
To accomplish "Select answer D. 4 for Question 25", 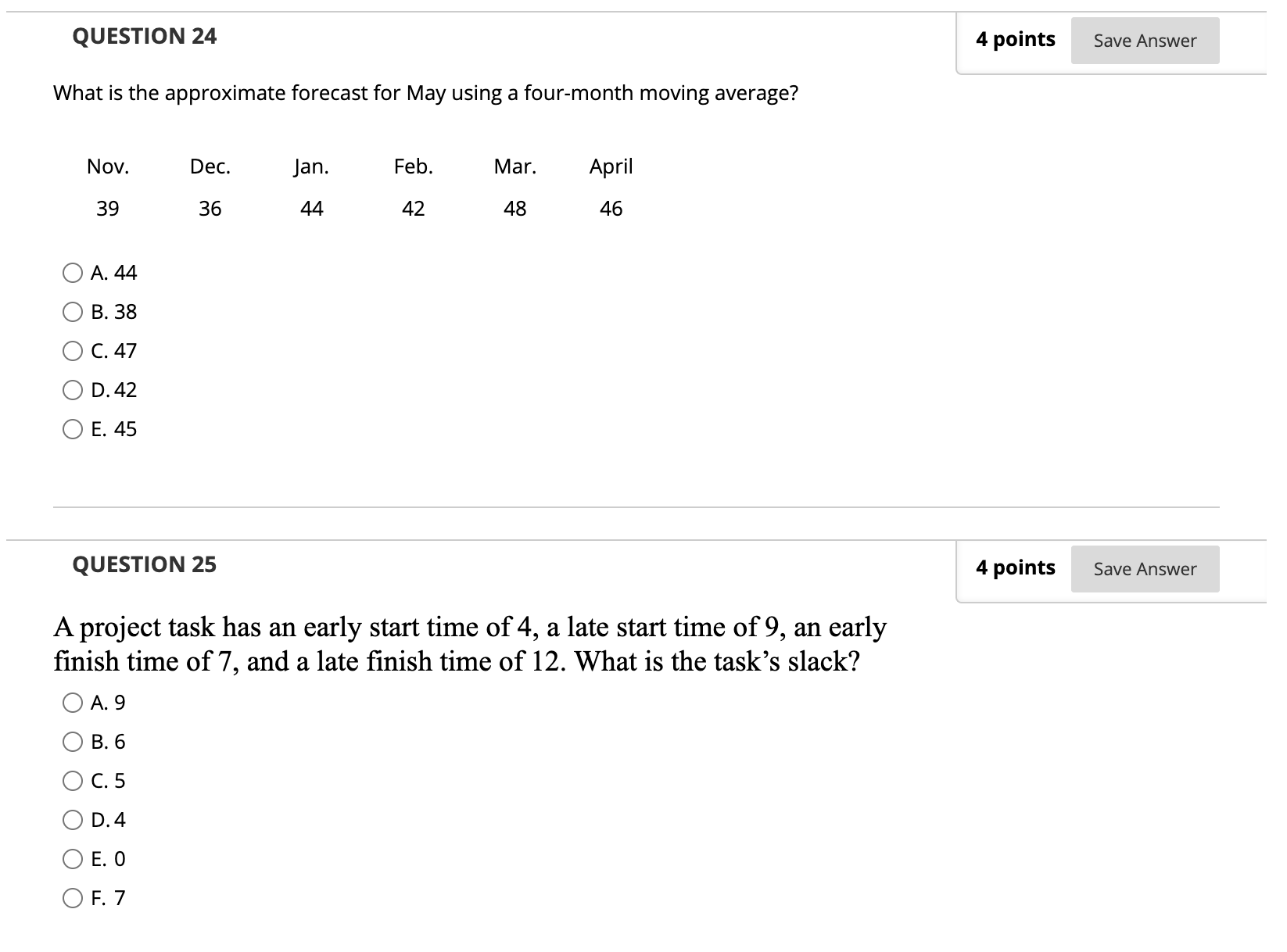I will [x=72, y=820].
